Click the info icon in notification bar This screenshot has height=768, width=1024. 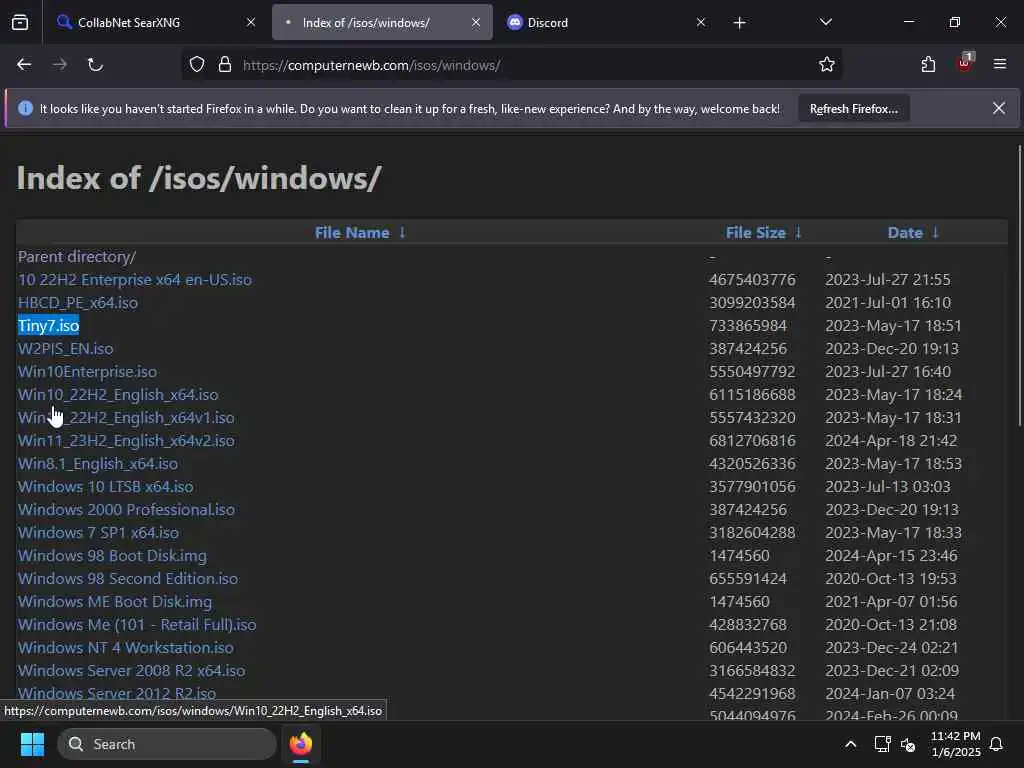point(25,108)
